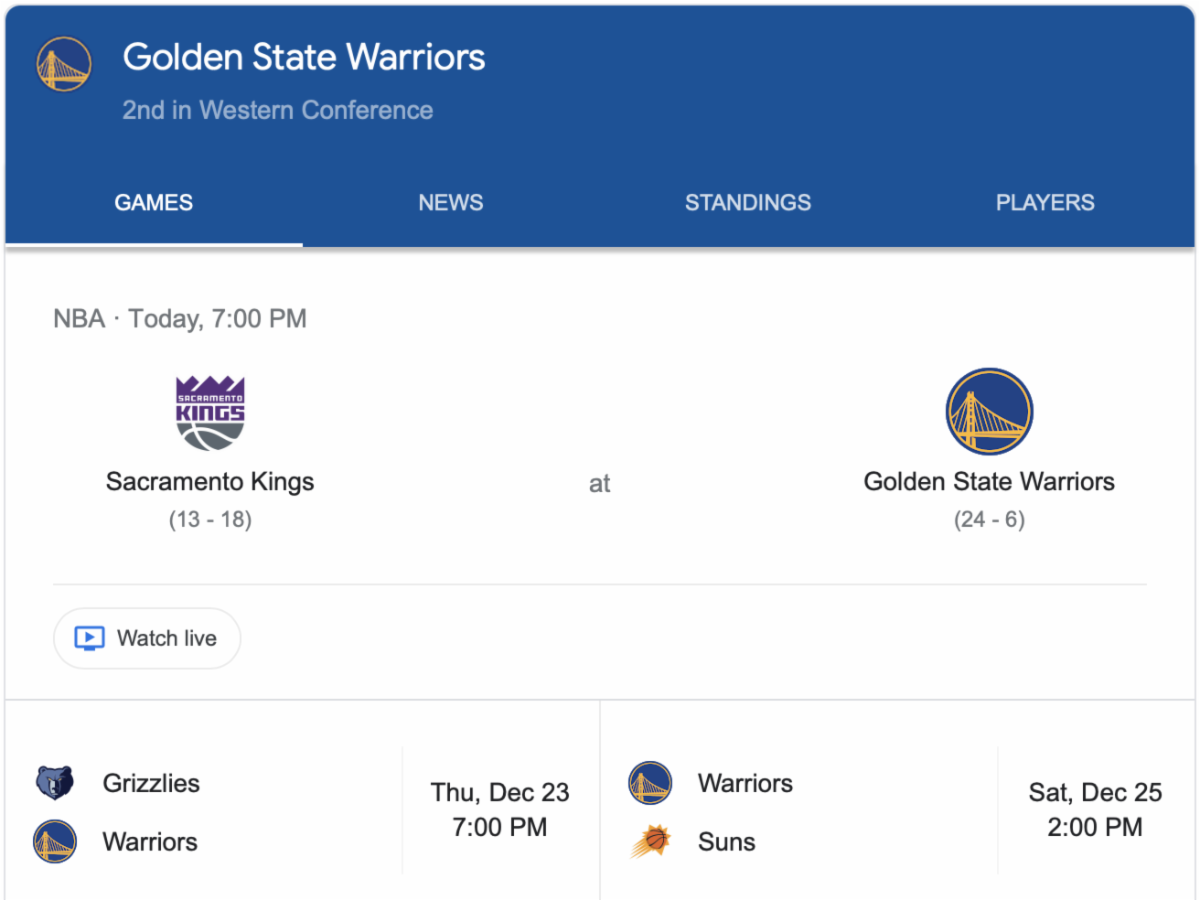Open the Grizzlies game on Thu, Dec 23

point(500,810)
